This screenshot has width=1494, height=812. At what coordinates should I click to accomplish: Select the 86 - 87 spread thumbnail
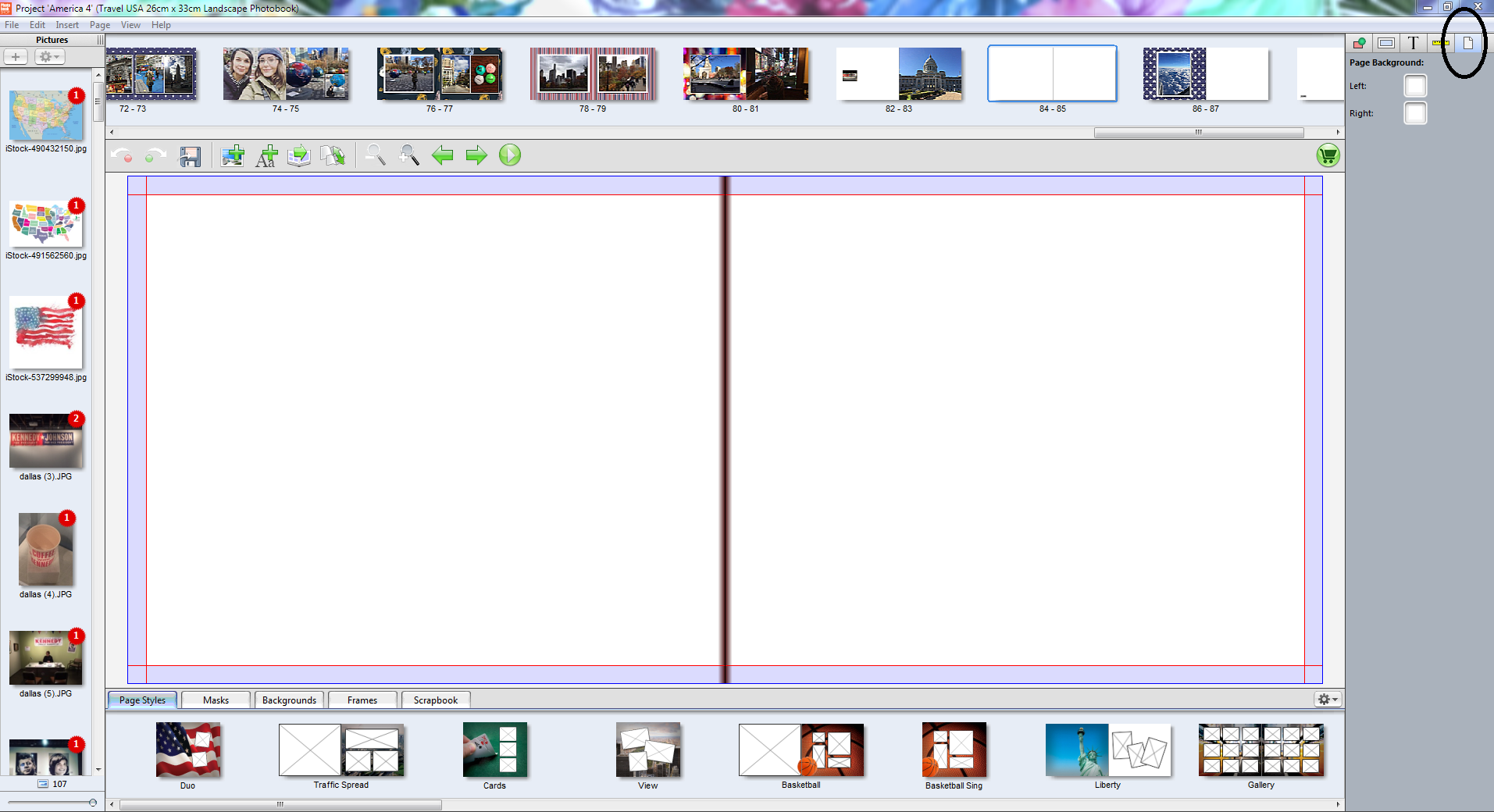[x=1206, y=74]
